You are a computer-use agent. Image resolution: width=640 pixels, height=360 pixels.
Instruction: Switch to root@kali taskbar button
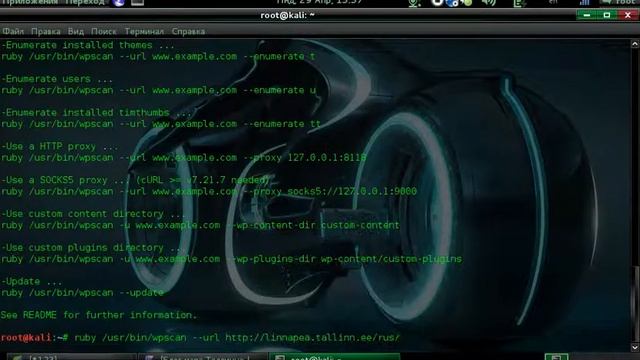pyautogui.click(x=334, y=357)
